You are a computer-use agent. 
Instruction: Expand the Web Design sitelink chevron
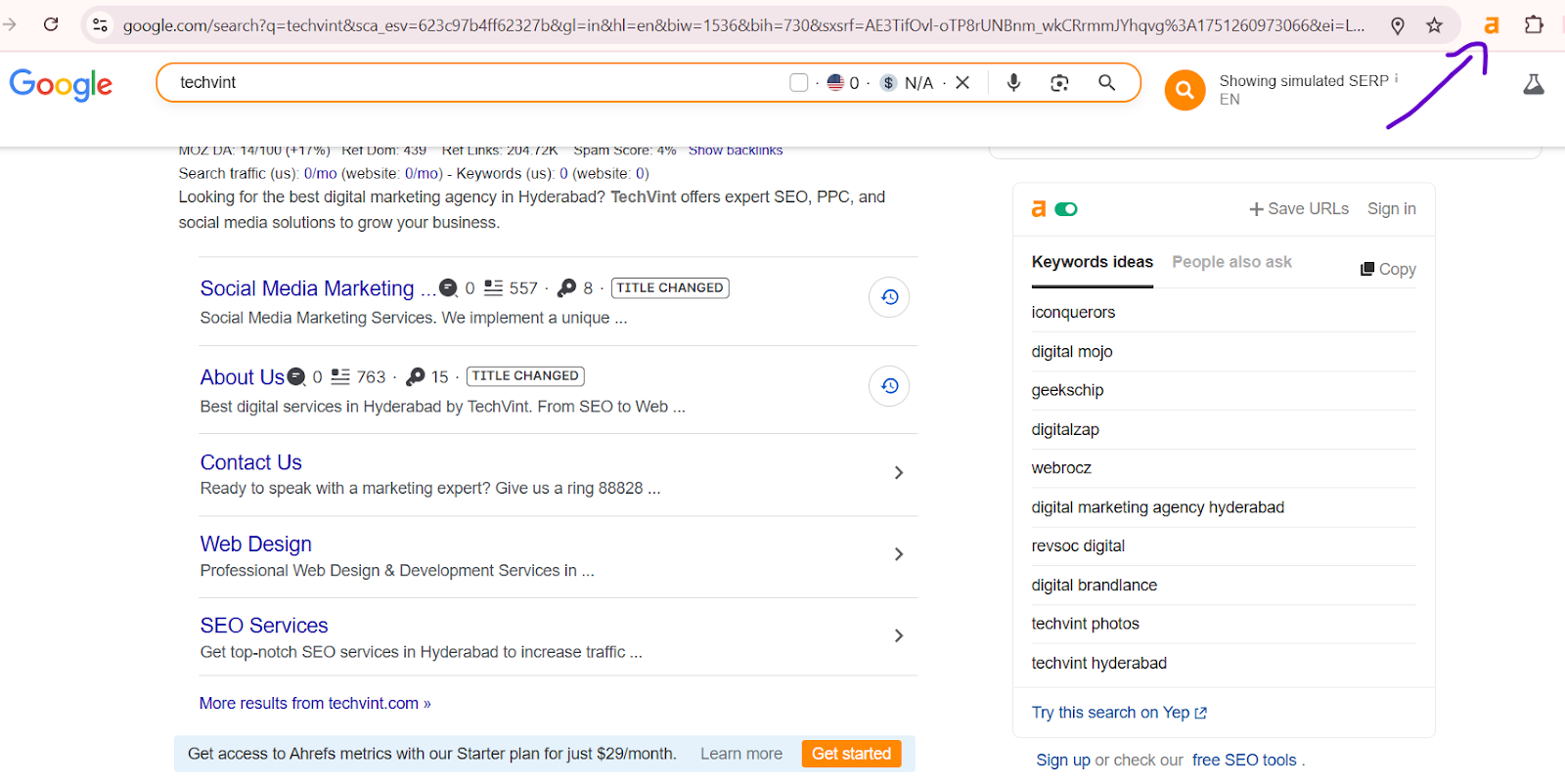(899, 554)
